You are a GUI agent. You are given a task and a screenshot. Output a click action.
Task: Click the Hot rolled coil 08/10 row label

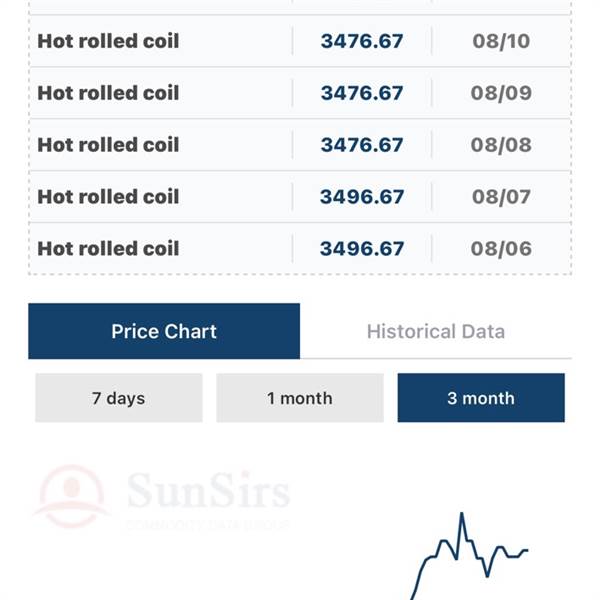tap(108, 41)
